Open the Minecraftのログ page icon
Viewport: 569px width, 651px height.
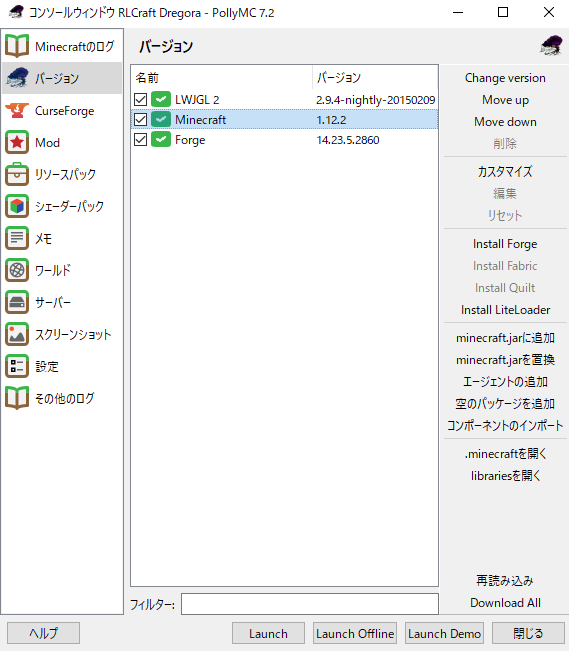point(17,46)
